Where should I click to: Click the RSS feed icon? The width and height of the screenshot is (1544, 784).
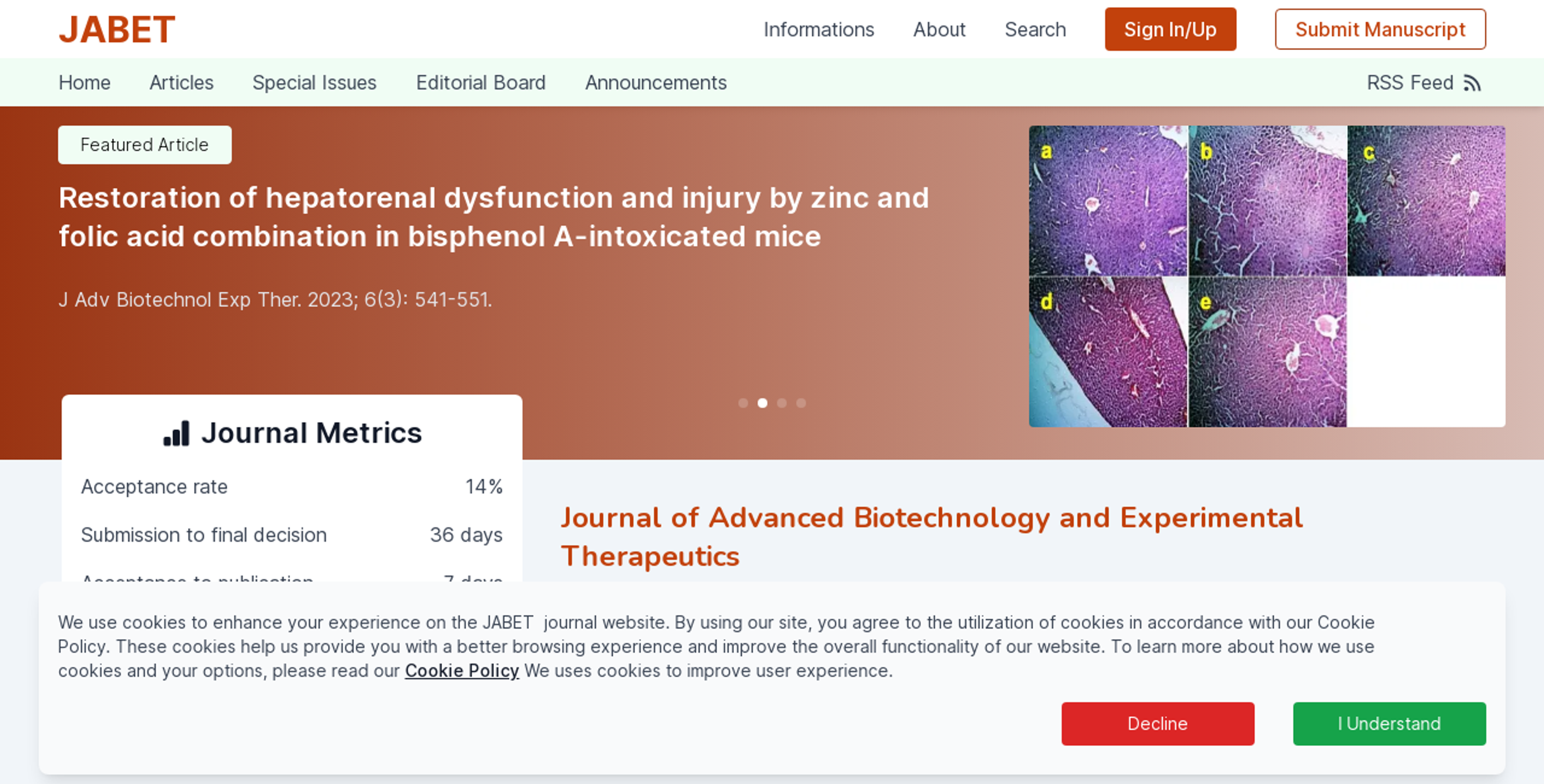tap(1472, 83)
